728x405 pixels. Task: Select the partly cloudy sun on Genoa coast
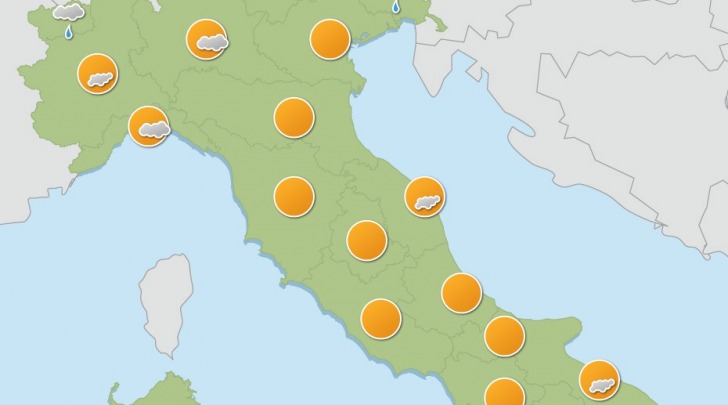pyautogui.click(x=149, y=126)
